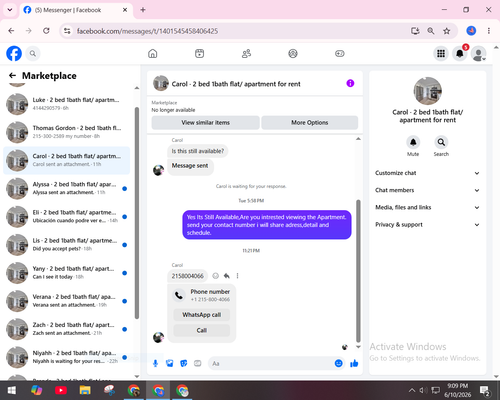This screenshot has width=500, height=400.
Task: Open the Groups icon in top navigation
Action: [x=293, y=53]
